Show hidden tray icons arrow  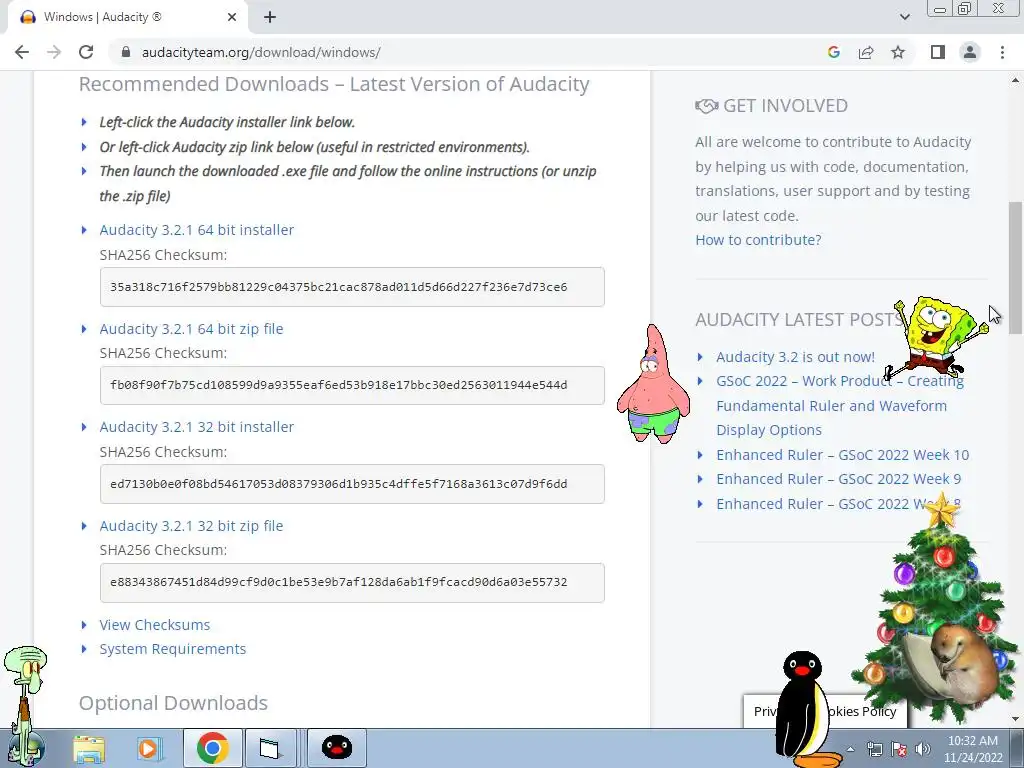(850, 749)
